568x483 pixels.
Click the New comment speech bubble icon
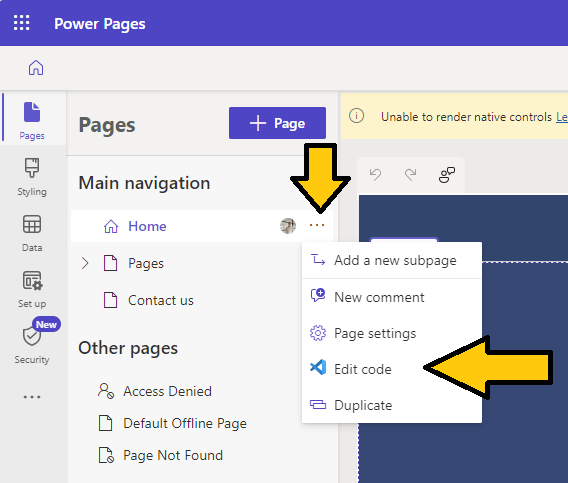point(318,295)
